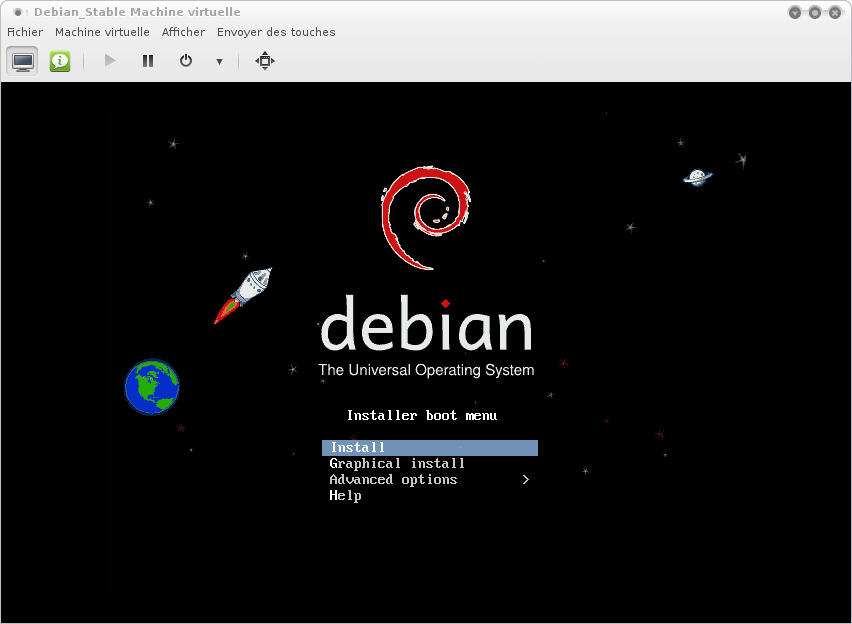Open the window menu dot in title bar

[x=18, y=12]
